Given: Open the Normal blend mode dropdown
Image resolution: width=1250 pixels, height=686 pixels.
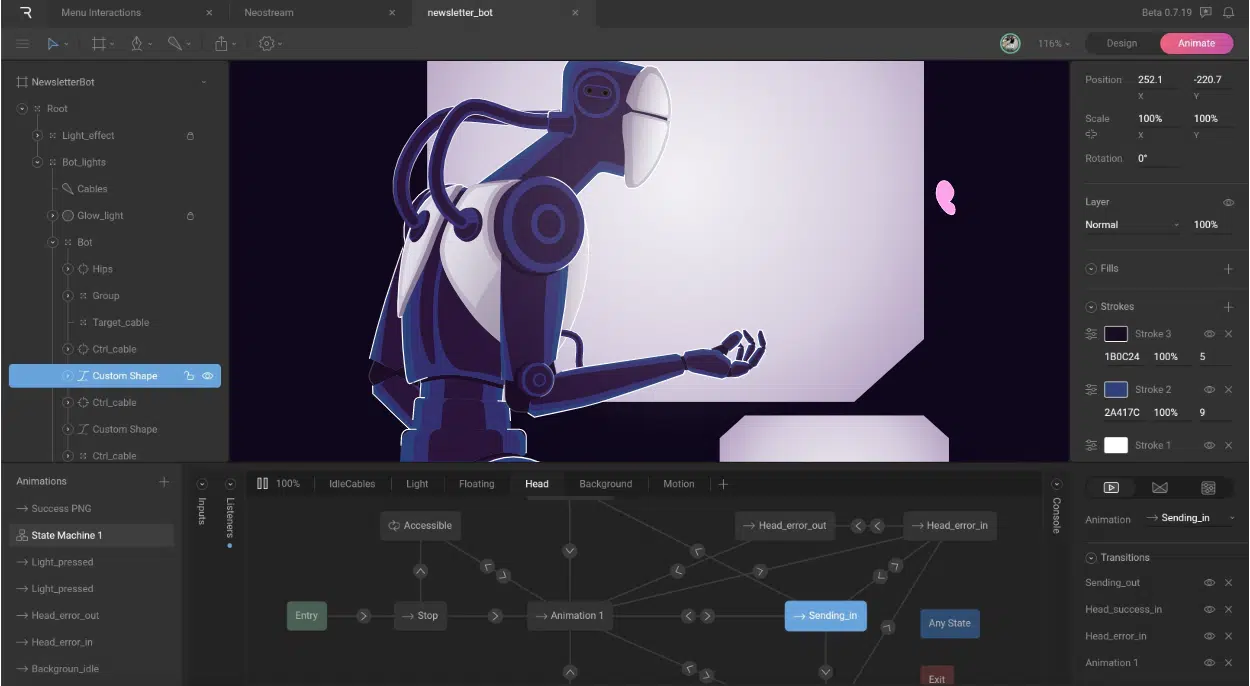Looking at the screenshot, I should pyautogui.click(x=1132, y=225).
